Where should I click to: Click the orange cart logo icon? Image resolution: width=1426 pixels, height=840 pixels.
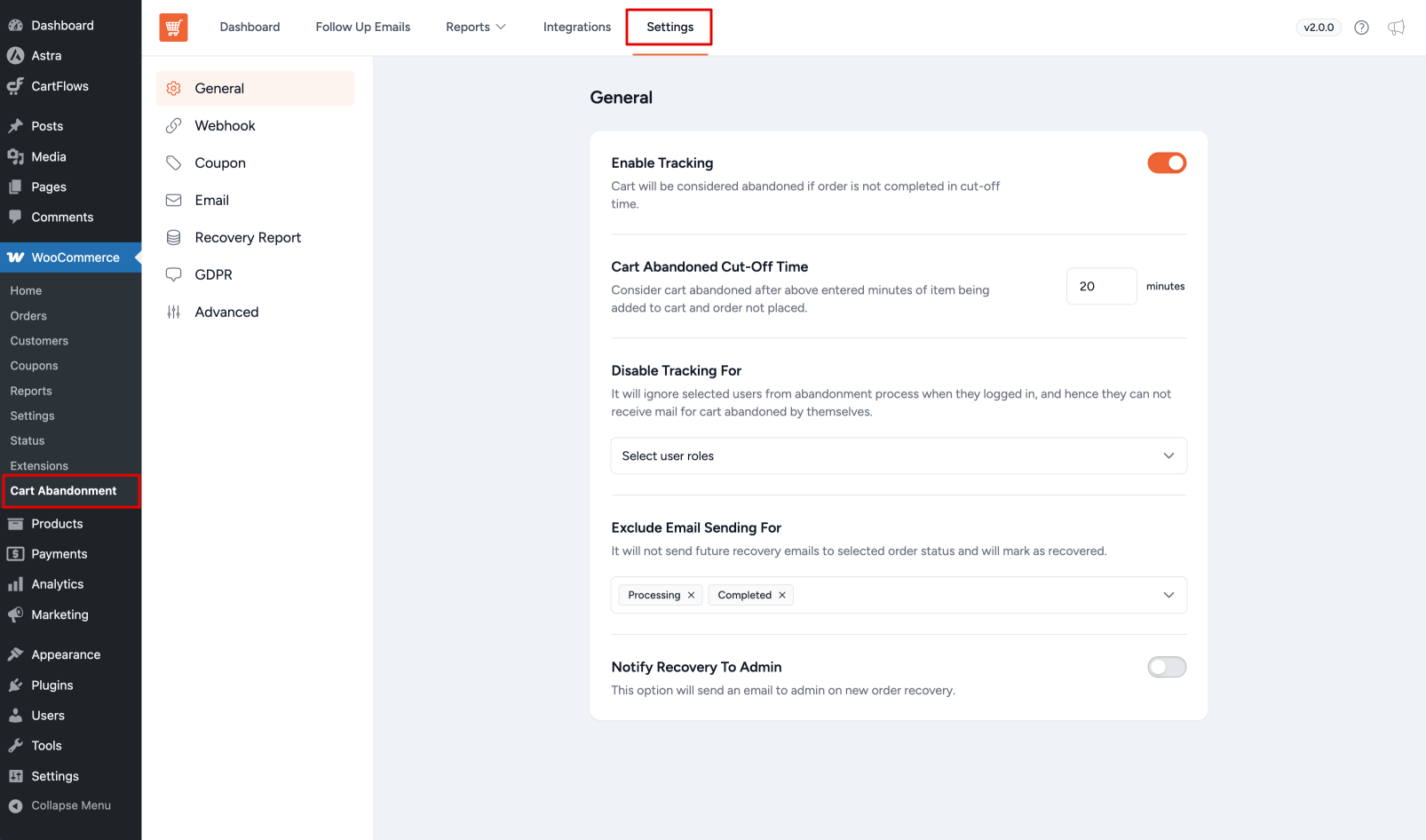[x=173, y=28]
